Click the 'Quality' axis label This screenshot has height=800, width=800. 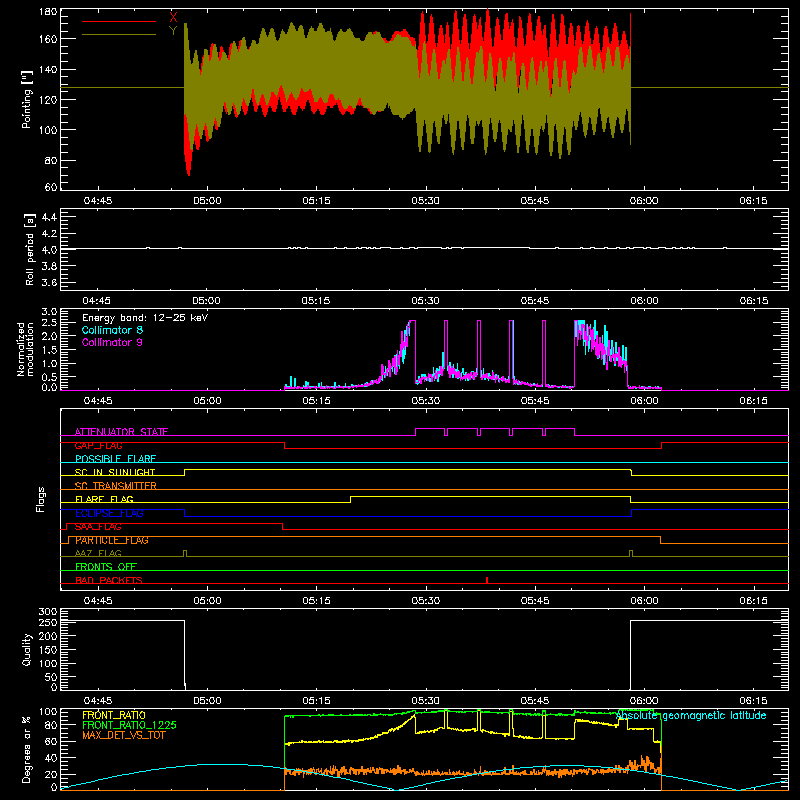click(27, 649)
